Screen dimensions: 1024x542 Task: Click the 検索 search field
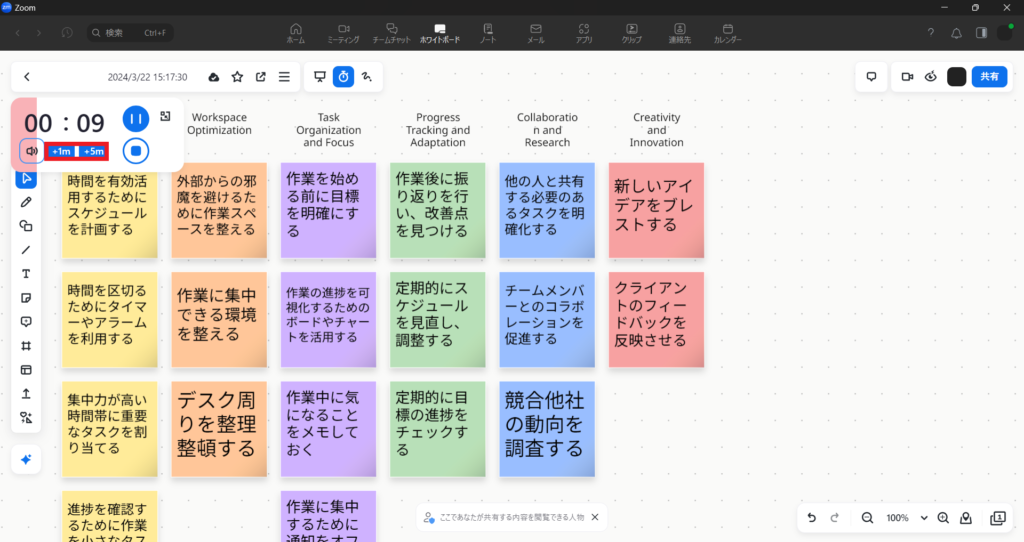click(130, 33)
